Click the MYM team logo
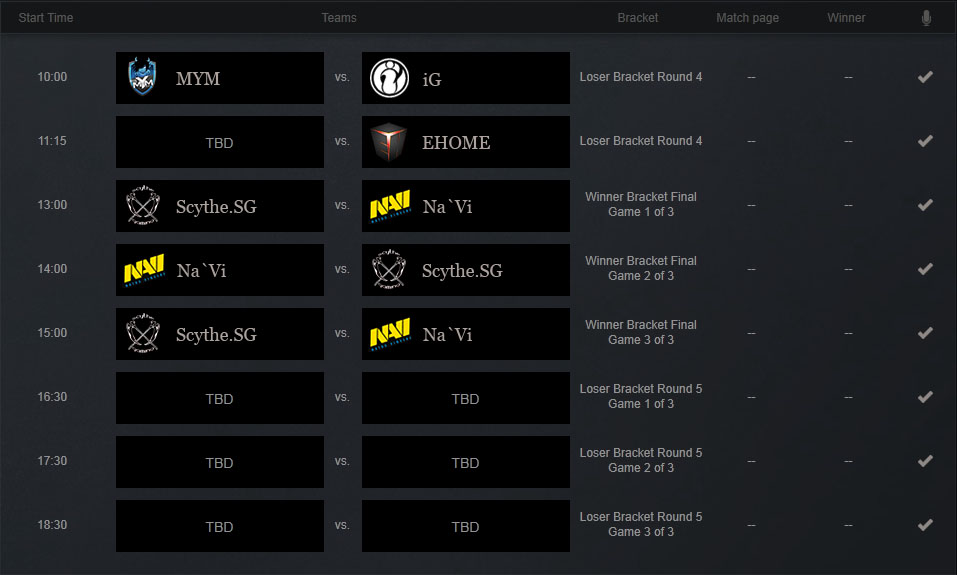Image resolution: width=957 pixels, height=575 pixels. tap(142, 77)
